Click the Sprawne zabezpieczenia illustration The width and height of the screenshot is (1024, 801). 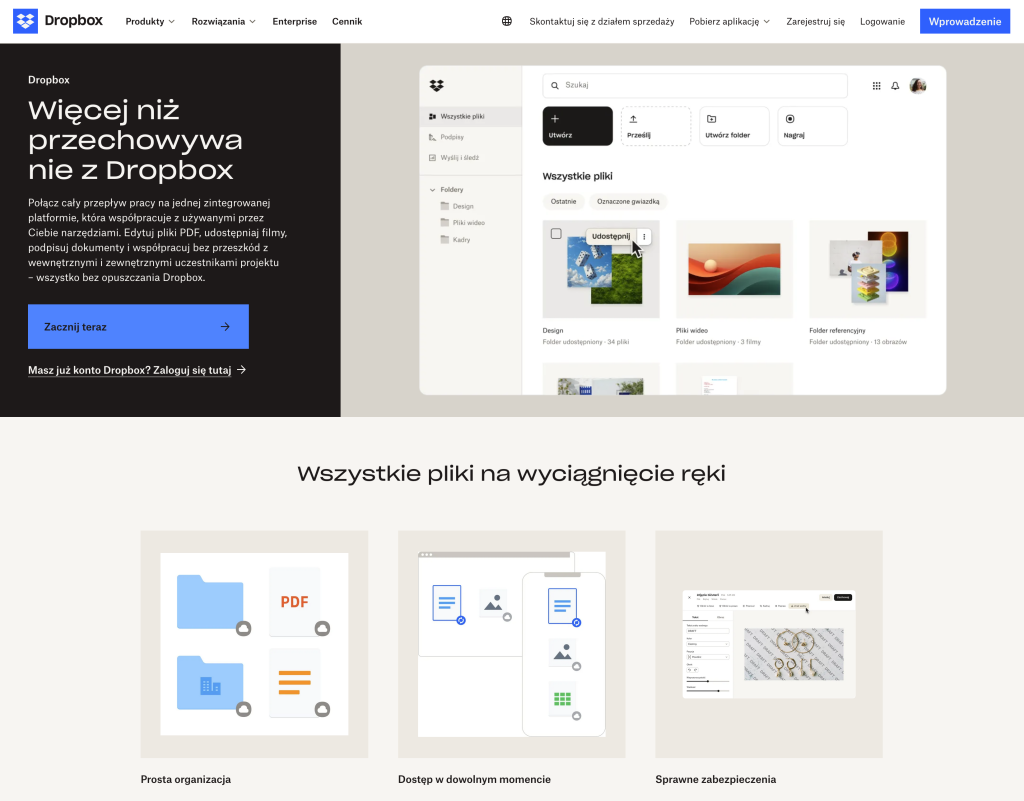point(769,644)
